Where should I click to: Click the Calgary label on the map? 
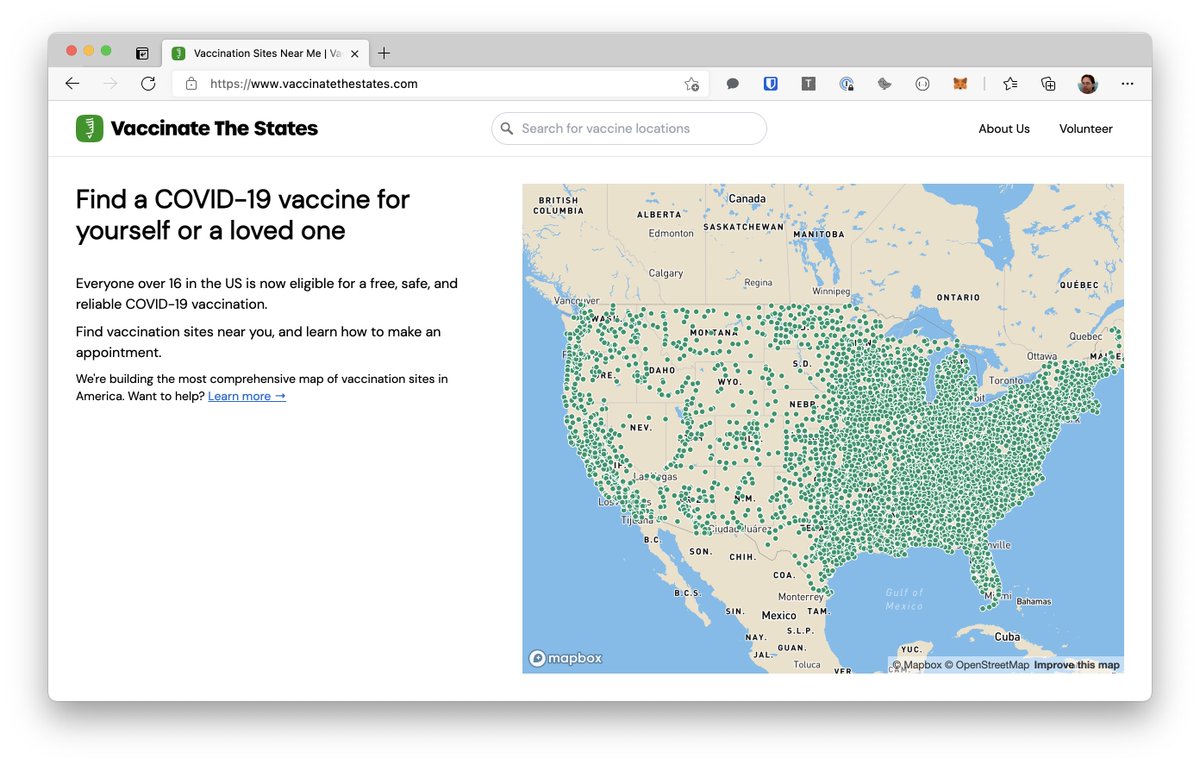666,273
